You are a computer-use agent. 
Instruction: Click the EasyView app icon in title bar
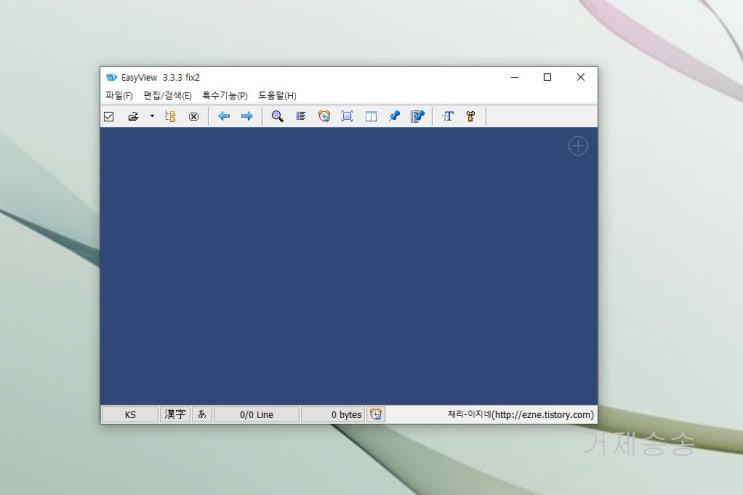(x=111, y=77)
